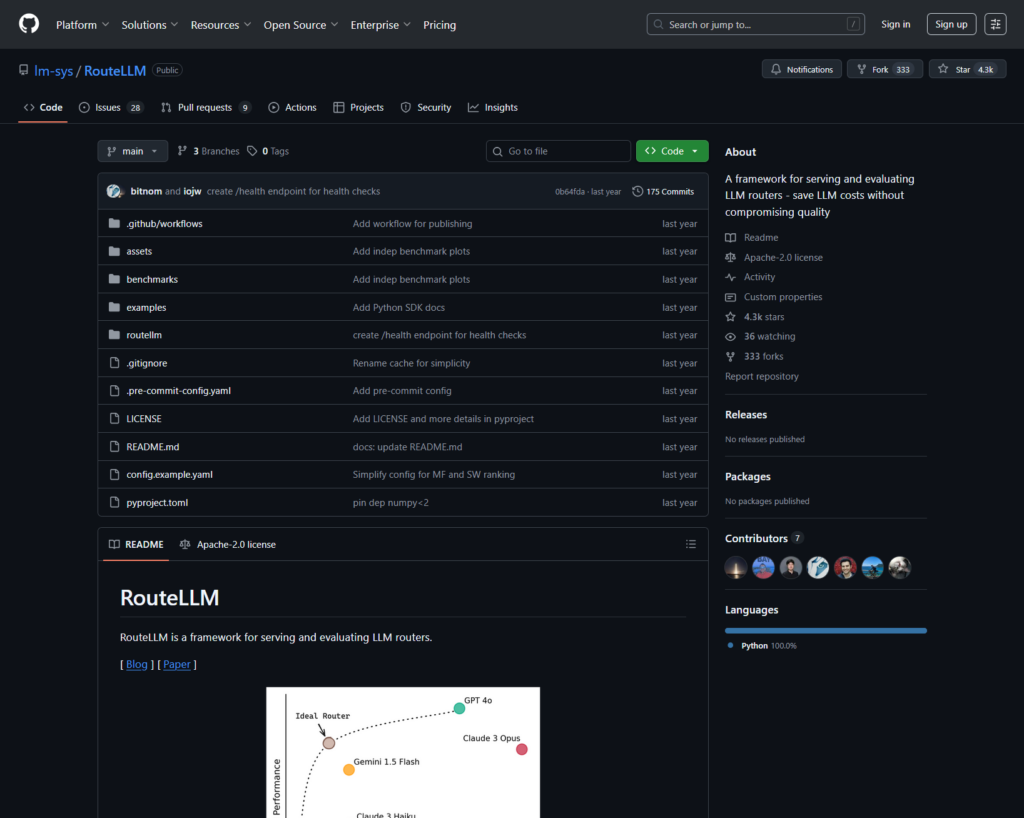The width and height of the screenshot is (1024, 818).
Task: Click the Sign up button
Action: tap(950, 24)
